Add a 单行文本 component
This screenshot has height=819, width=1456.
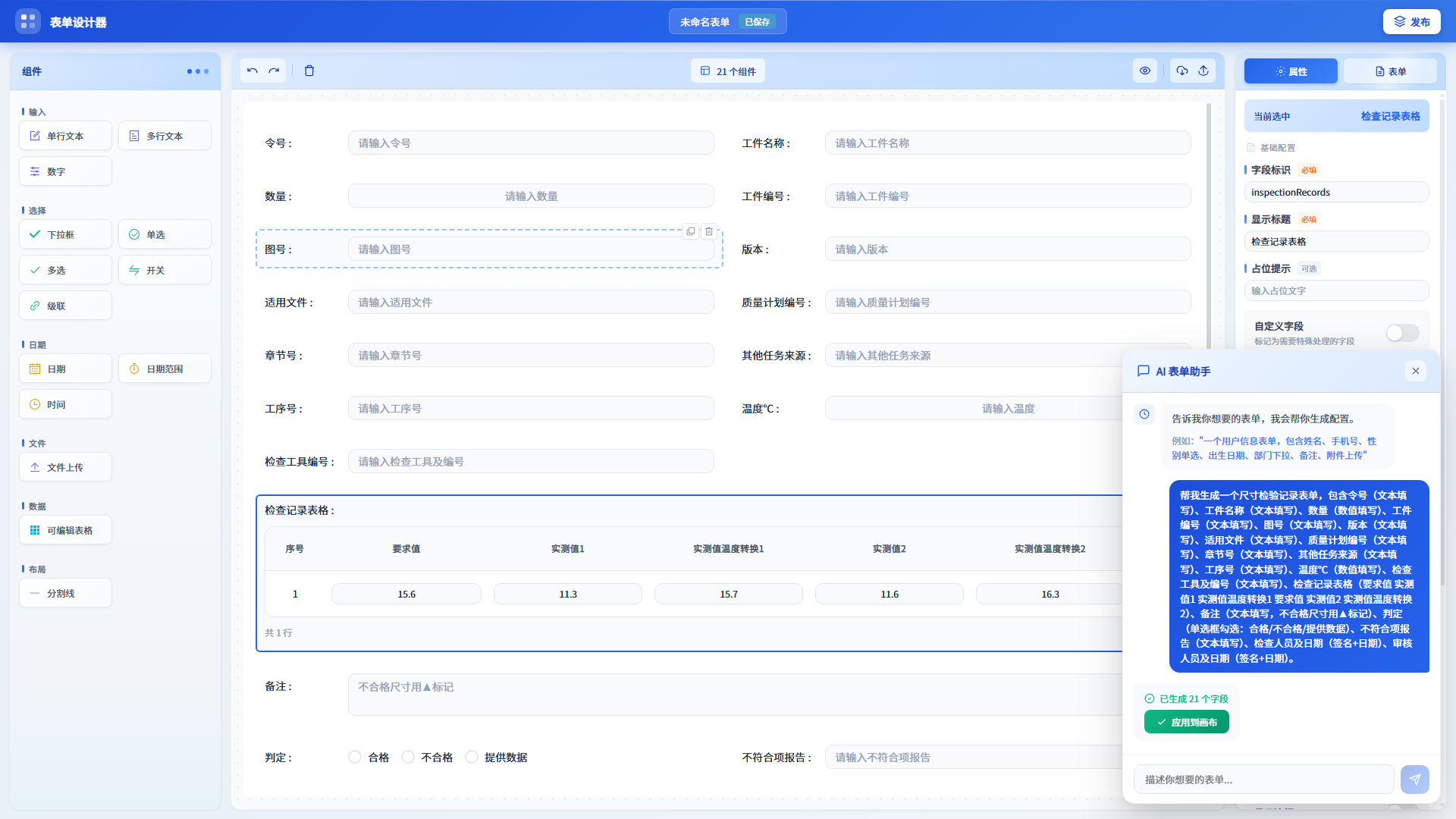[65, 136]
